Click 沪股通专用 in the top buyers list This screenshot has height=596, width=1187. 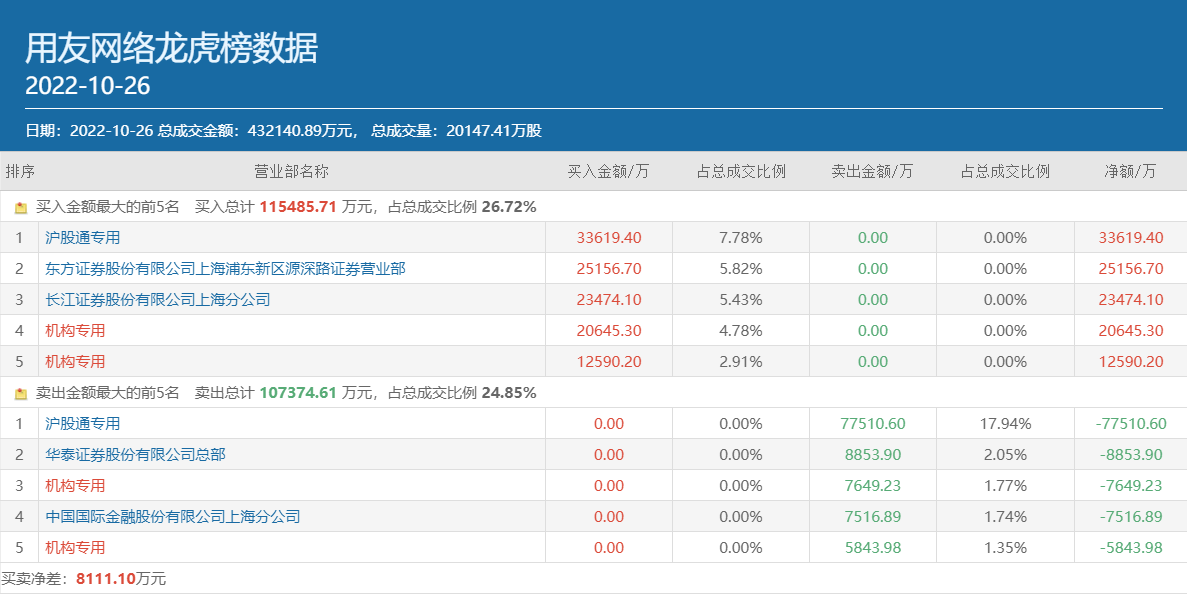coord(82,238)
